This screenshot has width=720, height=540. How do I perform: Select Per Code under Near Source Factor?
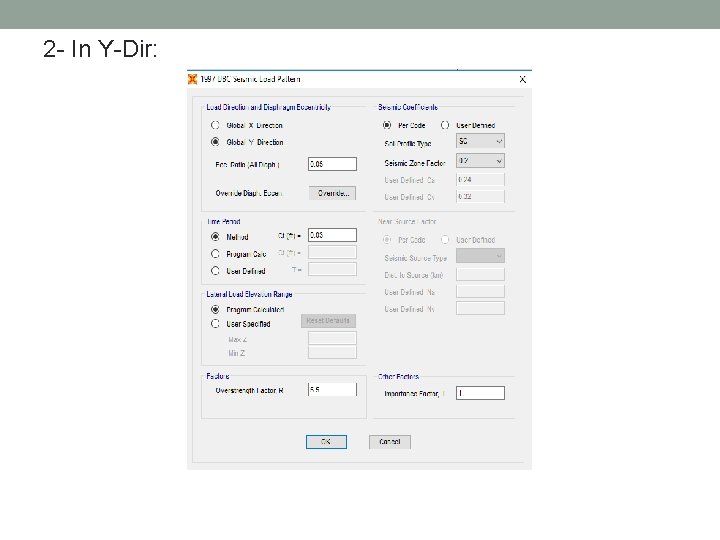(x=387, y=240)
